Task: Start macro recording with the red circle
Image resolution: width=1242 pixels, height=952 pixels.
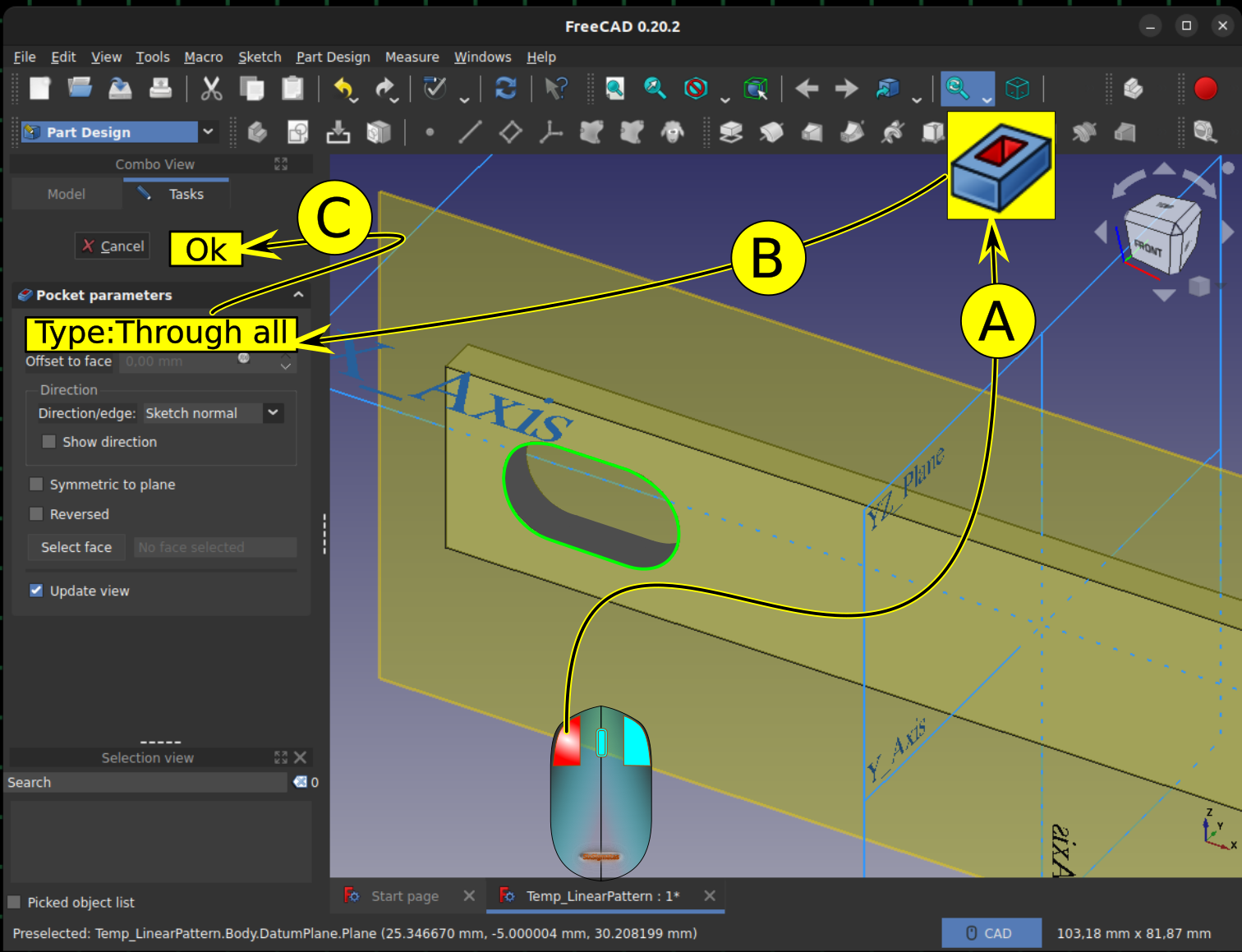Action: click(x=1205, y=88)
